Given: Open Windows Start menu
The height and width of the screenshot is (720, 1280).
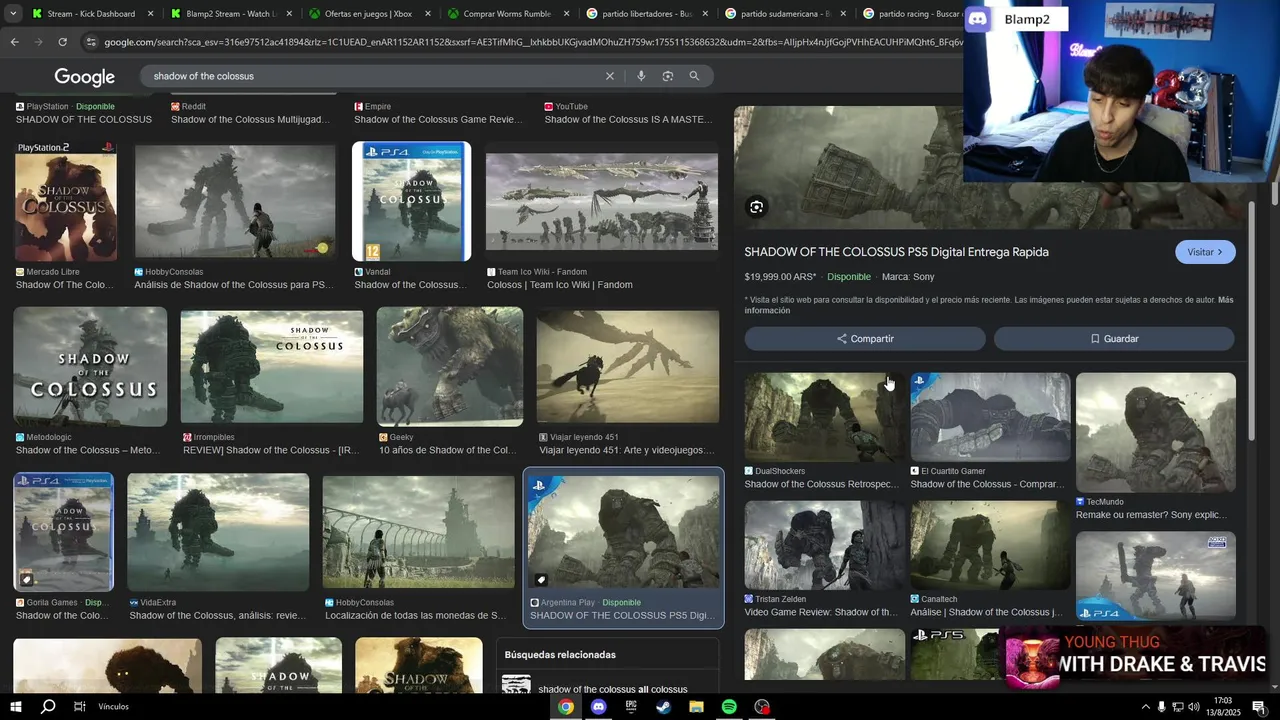Looking at the screenshot, I should click(16, 707).
